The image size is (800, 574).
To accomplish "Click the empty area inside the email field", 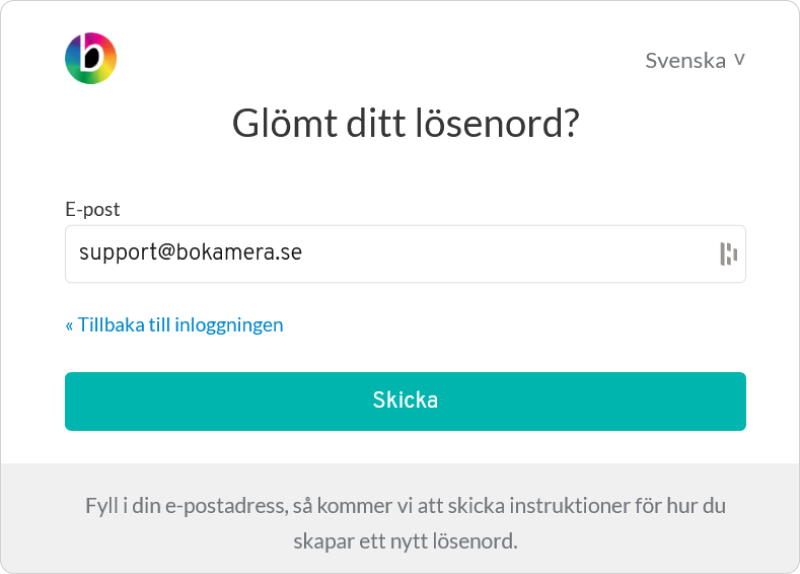I will pos(510,254).
